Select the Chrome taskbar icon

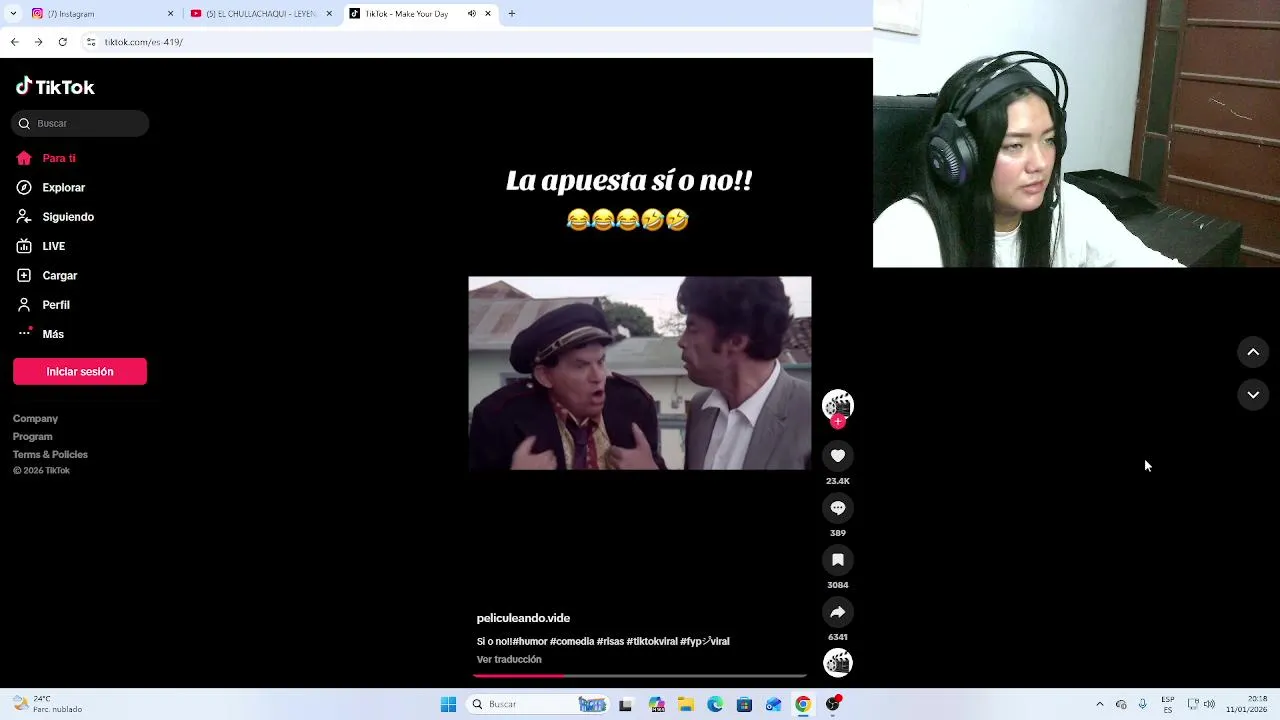coord(803,704)
